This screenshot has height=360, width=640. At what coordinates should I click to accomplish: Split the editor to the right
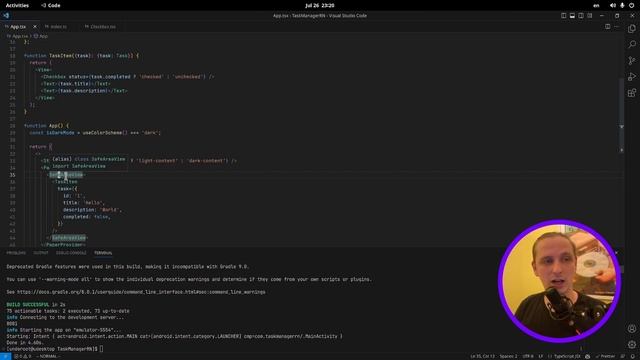point(608,27)
